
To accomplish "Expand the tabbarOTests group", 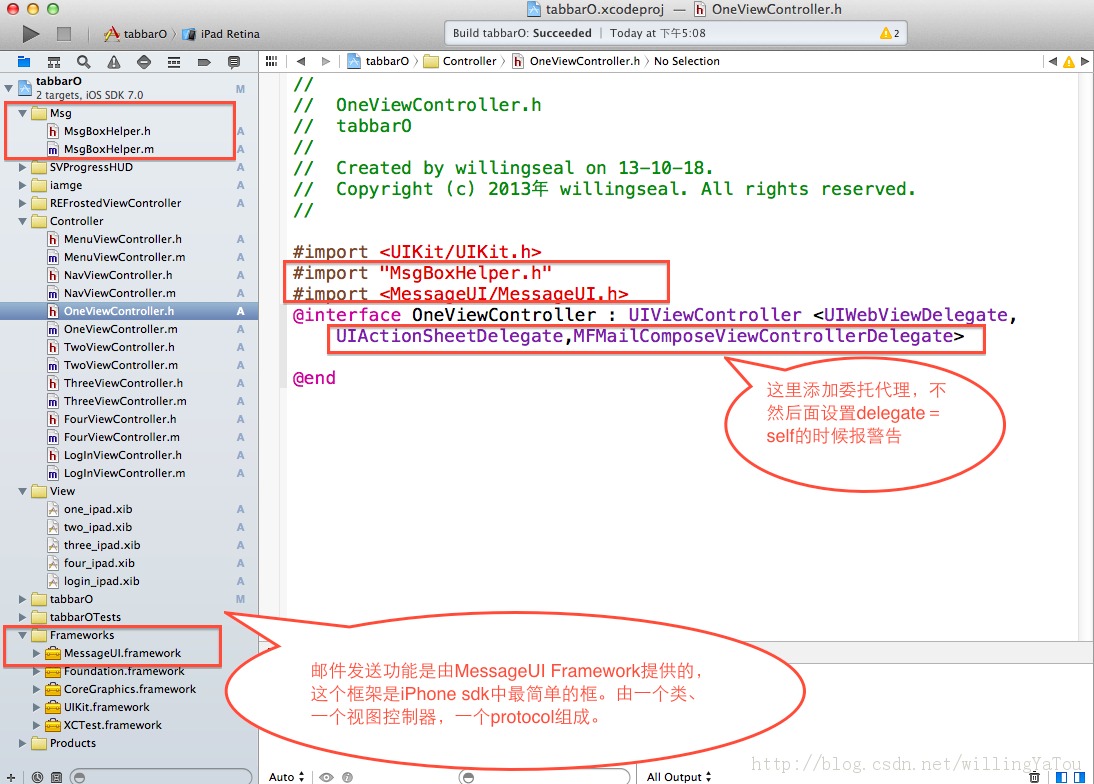I will [x=22, y=617].
